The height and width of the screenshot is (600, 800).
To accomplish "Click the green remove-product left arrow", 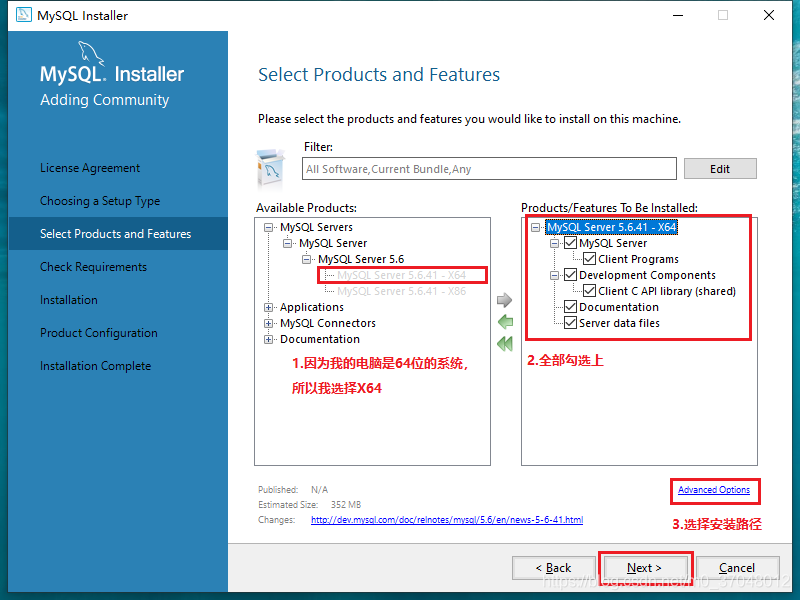I will coord(505,322).
